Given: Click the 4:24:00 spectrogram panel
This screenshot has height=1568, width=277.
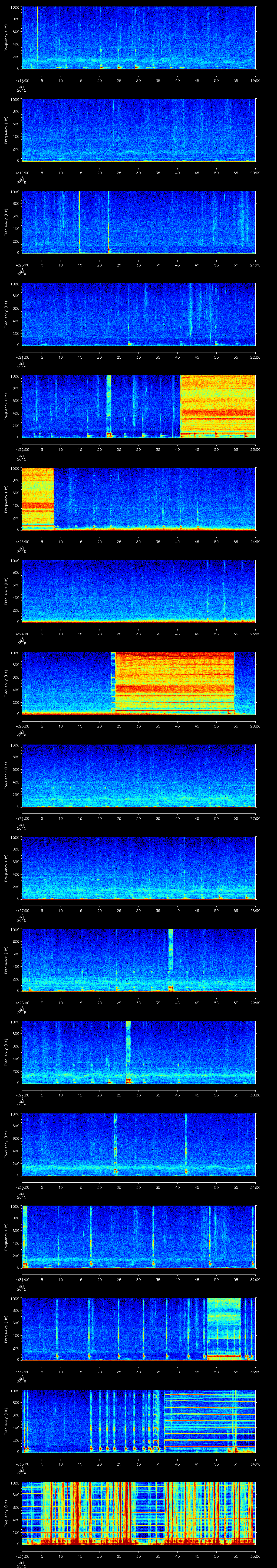Looking at the screenshot, I should [139, 590].
